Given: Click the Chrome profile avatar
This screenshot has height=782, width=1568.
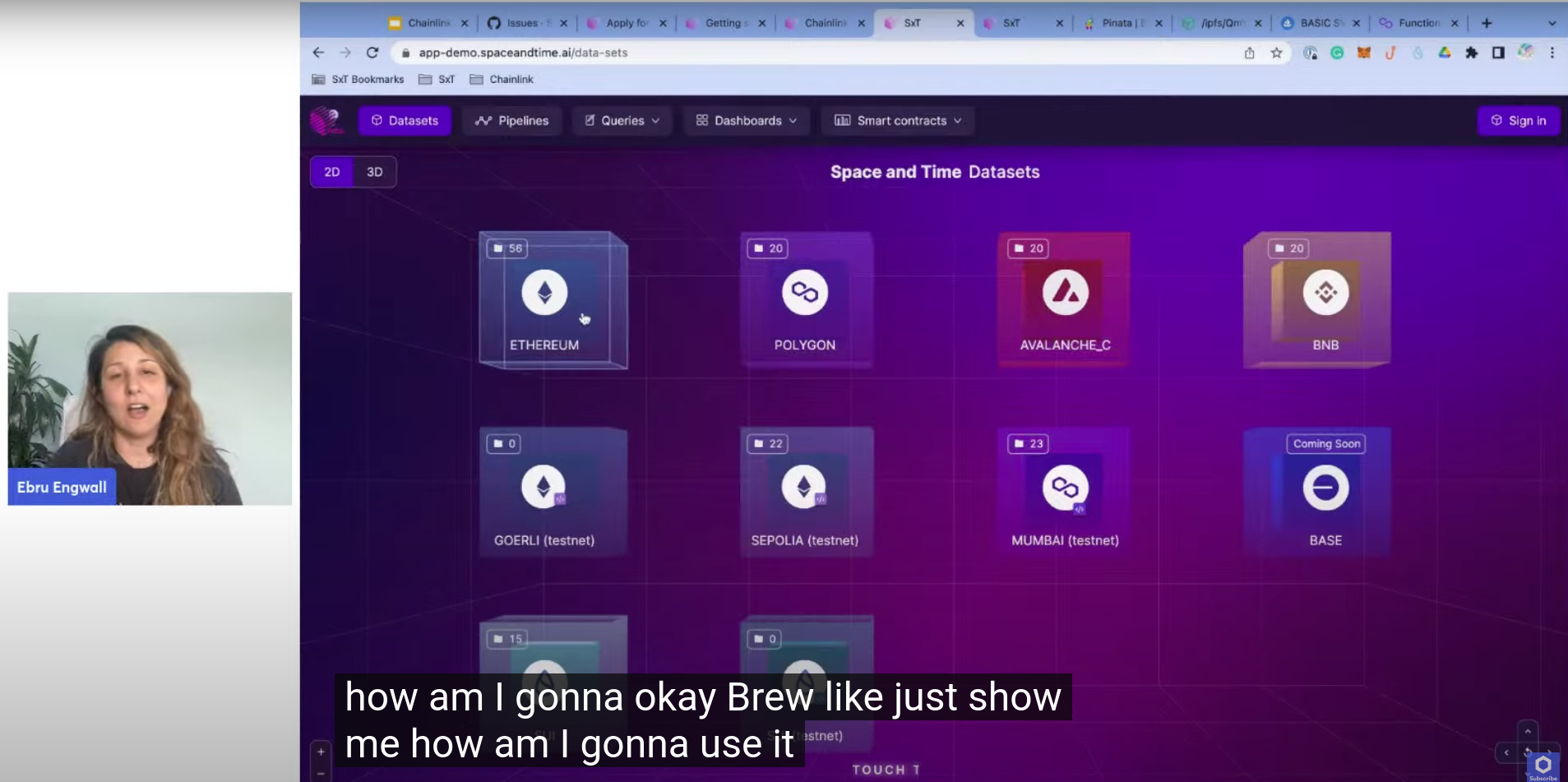Looking at the screenshot, I should pyautogui.click(x=1525, y=53).
